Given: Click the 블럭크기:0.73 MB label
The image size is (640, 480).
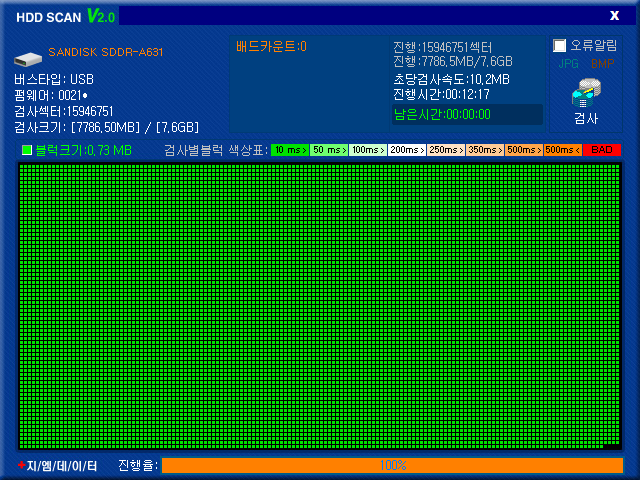Looking at the screenshot, I should pos(83,150).
